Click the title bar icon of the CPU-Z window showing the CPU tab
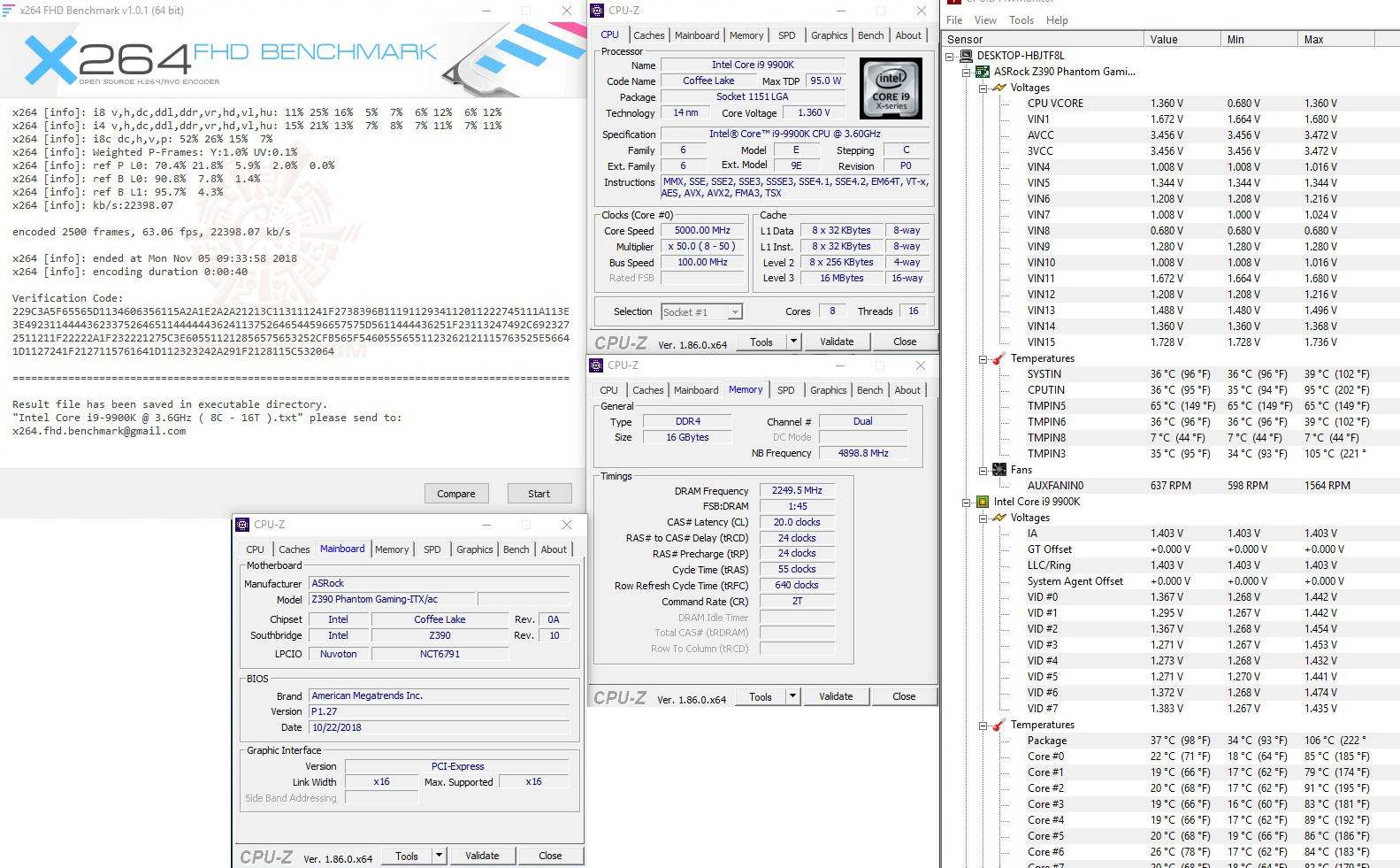 (597, 11)
